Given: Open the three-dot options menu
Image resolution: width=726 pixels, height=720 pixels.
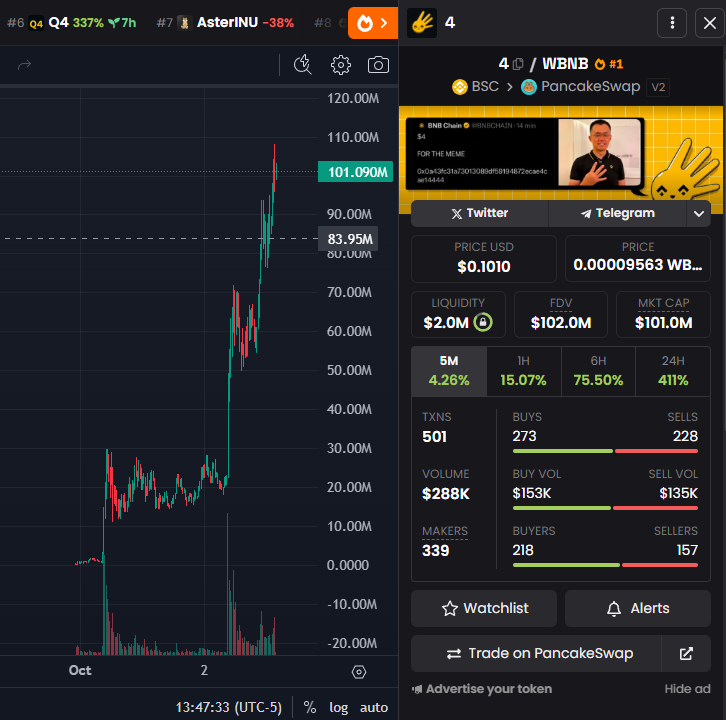Looking at the screenshot, I should [672, 23].
